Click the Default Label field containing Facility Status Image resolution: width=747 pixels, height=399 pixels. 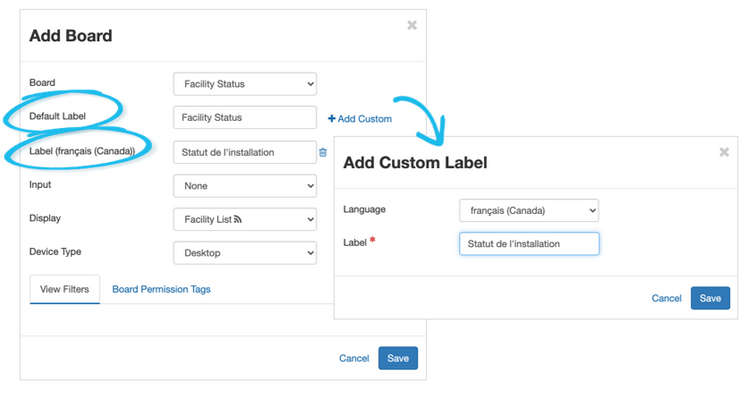[245, 117]
